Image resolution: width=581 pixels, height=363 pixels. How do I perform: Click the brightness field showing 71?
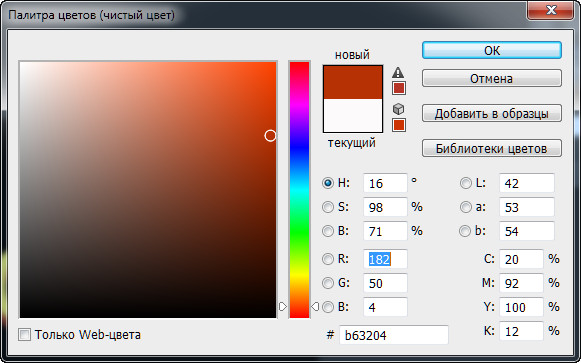point(385,231)
